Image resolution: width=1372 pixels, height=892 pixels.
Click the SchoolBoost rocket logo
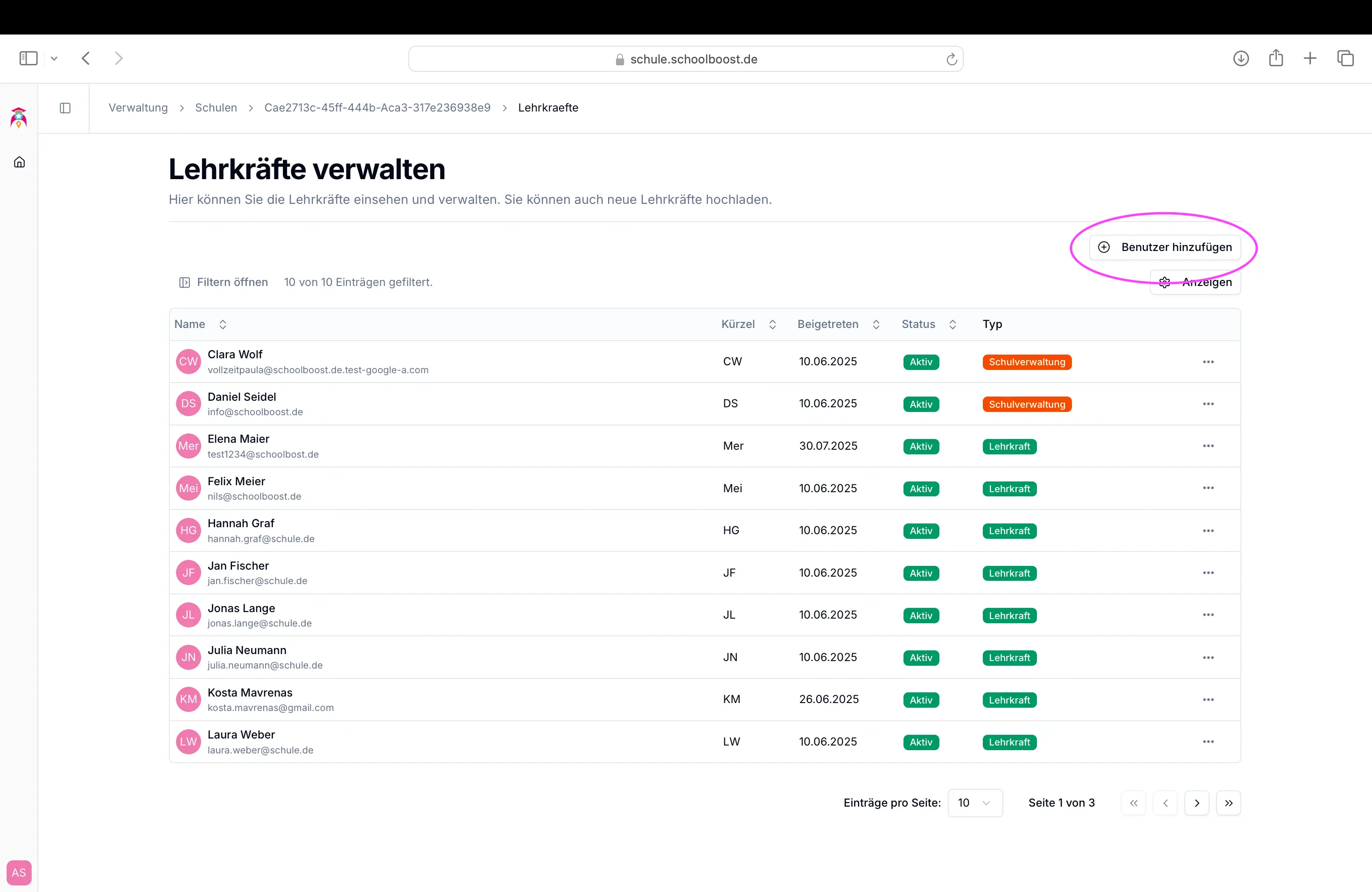[19, 118]
